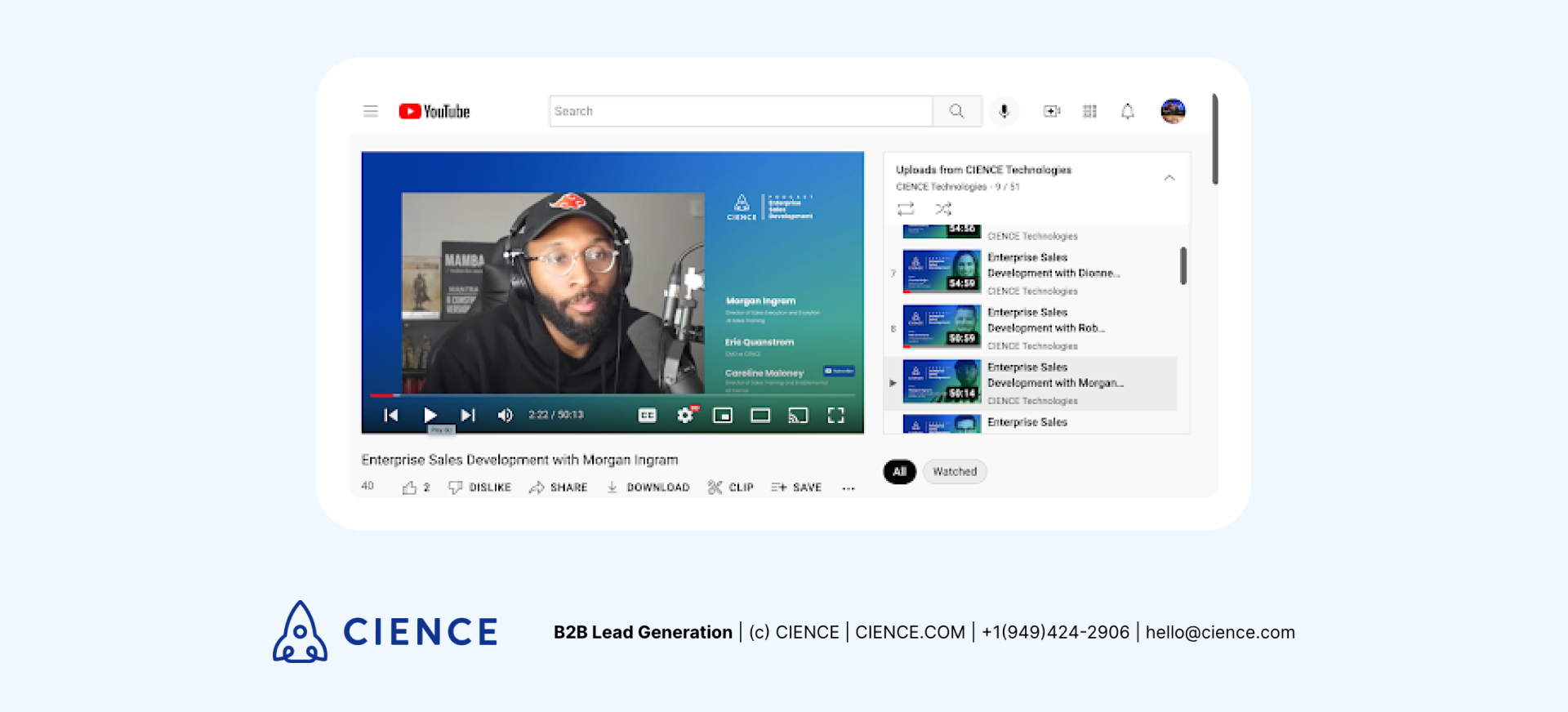The width and height of the screenshot is (1568, 712).
Task: Click the CIENCE rocket logo in footer
Action: 300,631
